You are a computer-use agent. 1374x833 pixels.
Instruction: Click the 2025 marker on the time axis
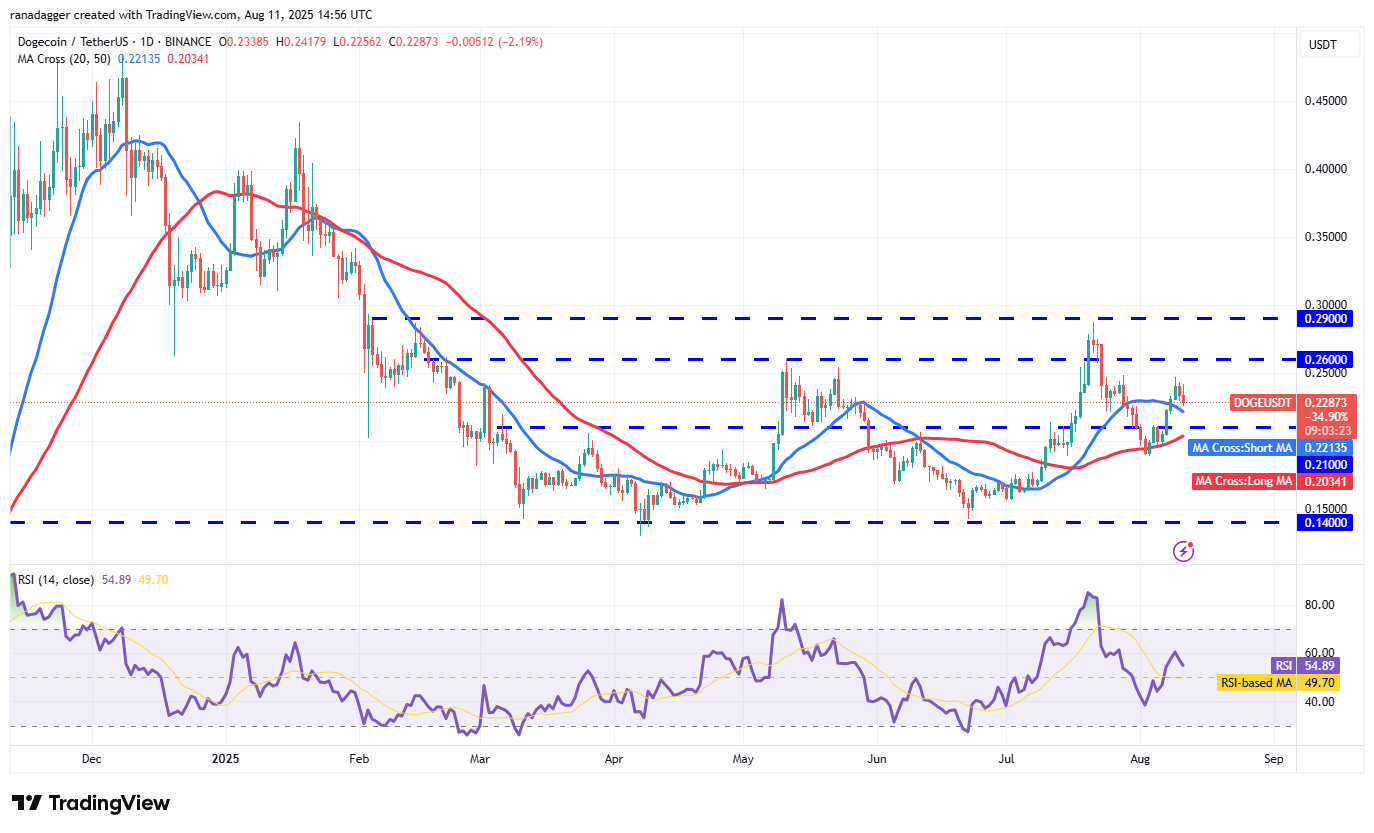pos(225,759)
